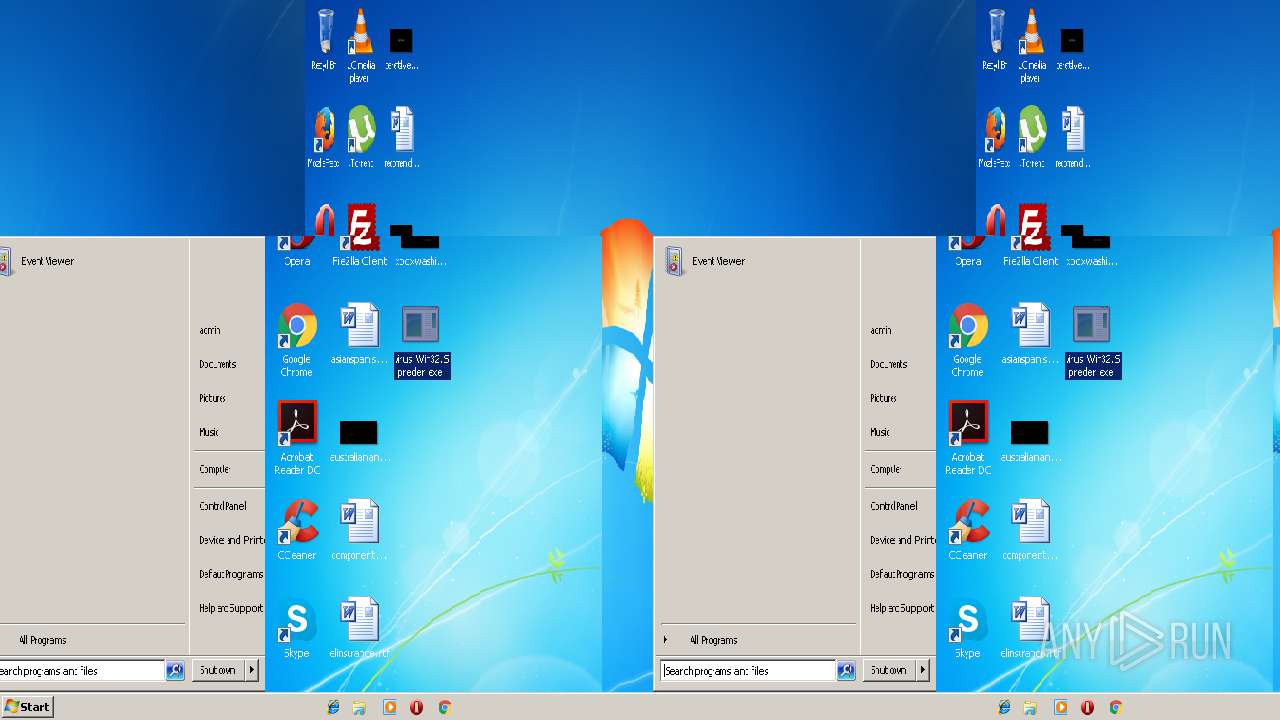
Task: Click the Start button on the taskbar
Action: (x=27, y=706)
